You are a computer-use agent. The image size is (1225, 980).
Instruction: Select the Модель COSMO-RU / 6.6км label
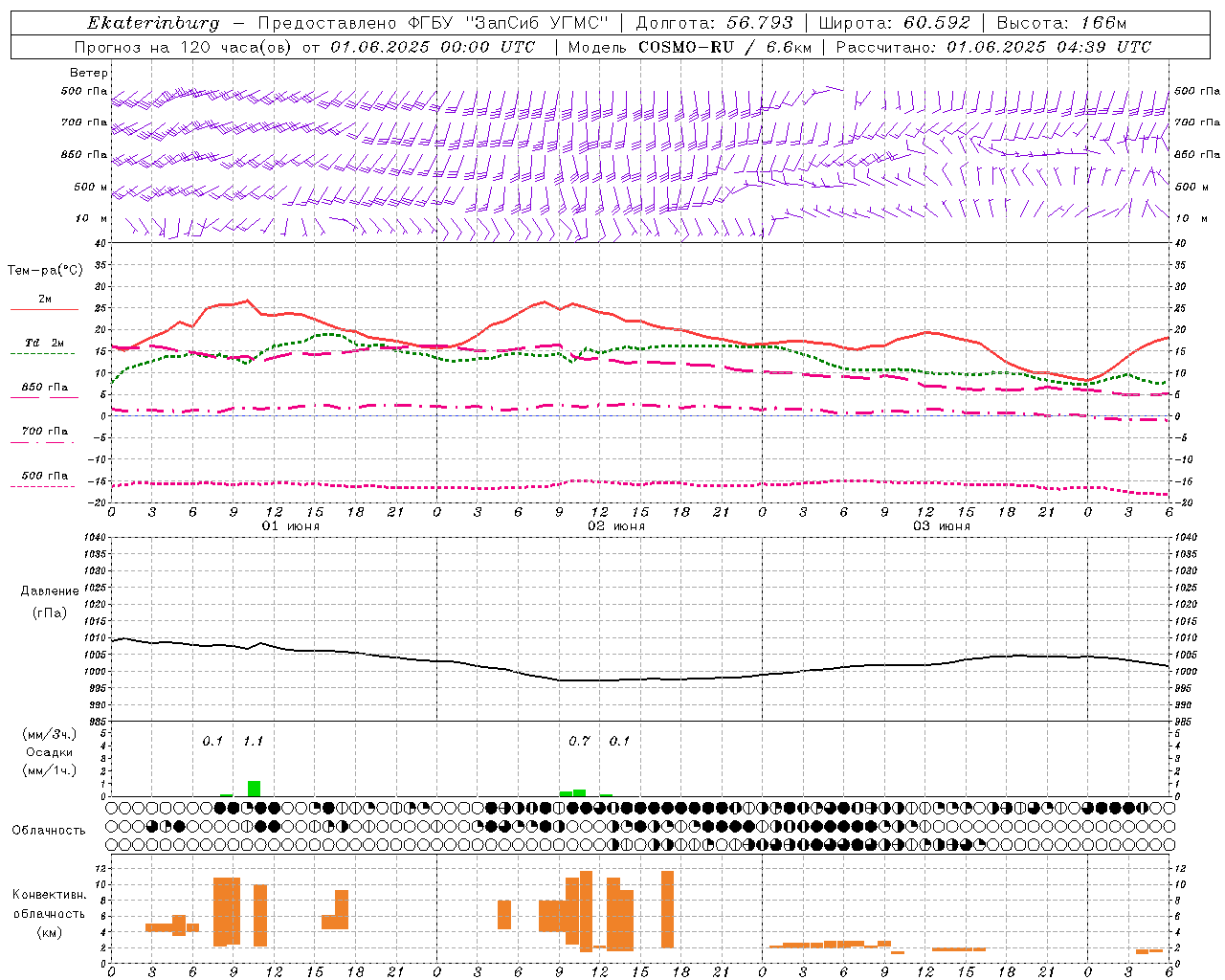(690, 47)
